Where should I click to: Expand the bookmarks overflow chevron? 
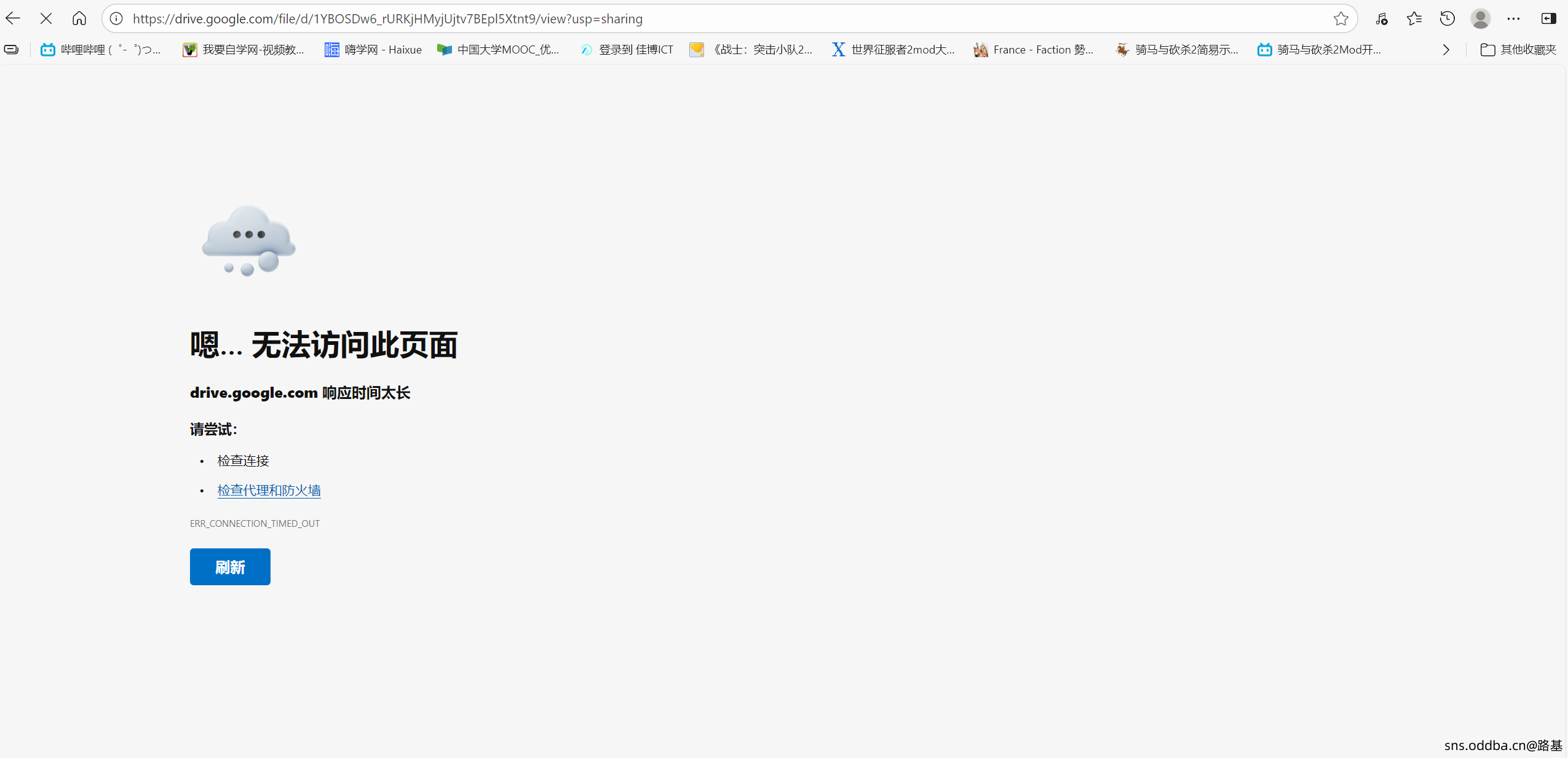[1446, 50]
